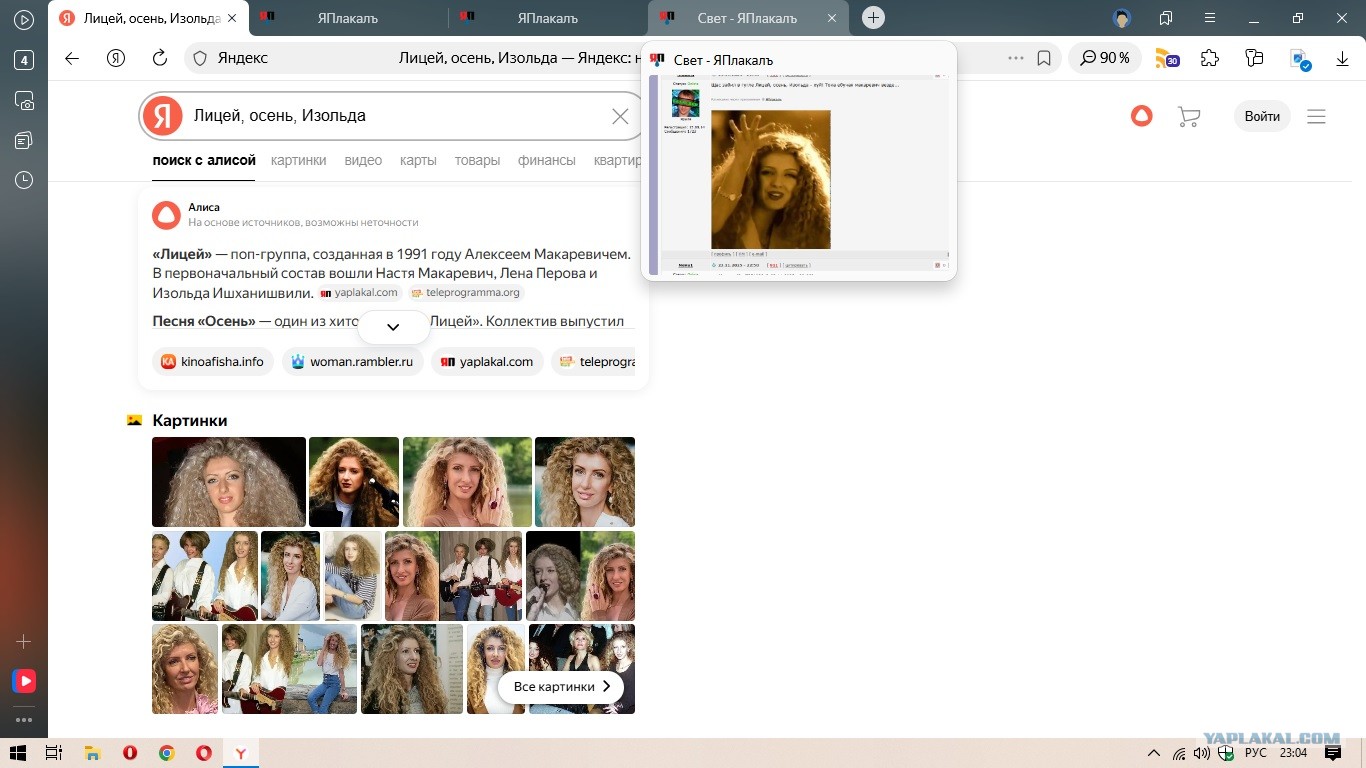Click the circled Я button beside reload
The width and height of the screenshot is (1366, 768).
(x=116, y=58)
